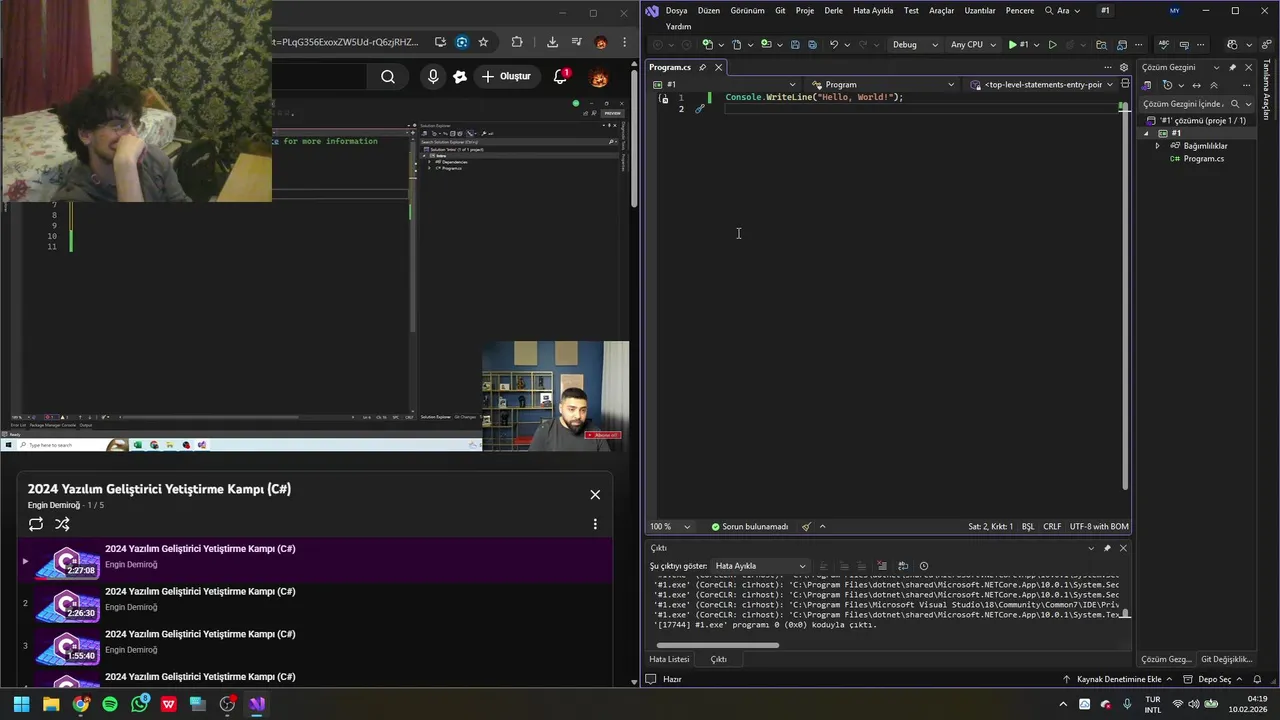
Task: Open the Debug configuration dropdown
Action: click(x=915, y=45)
